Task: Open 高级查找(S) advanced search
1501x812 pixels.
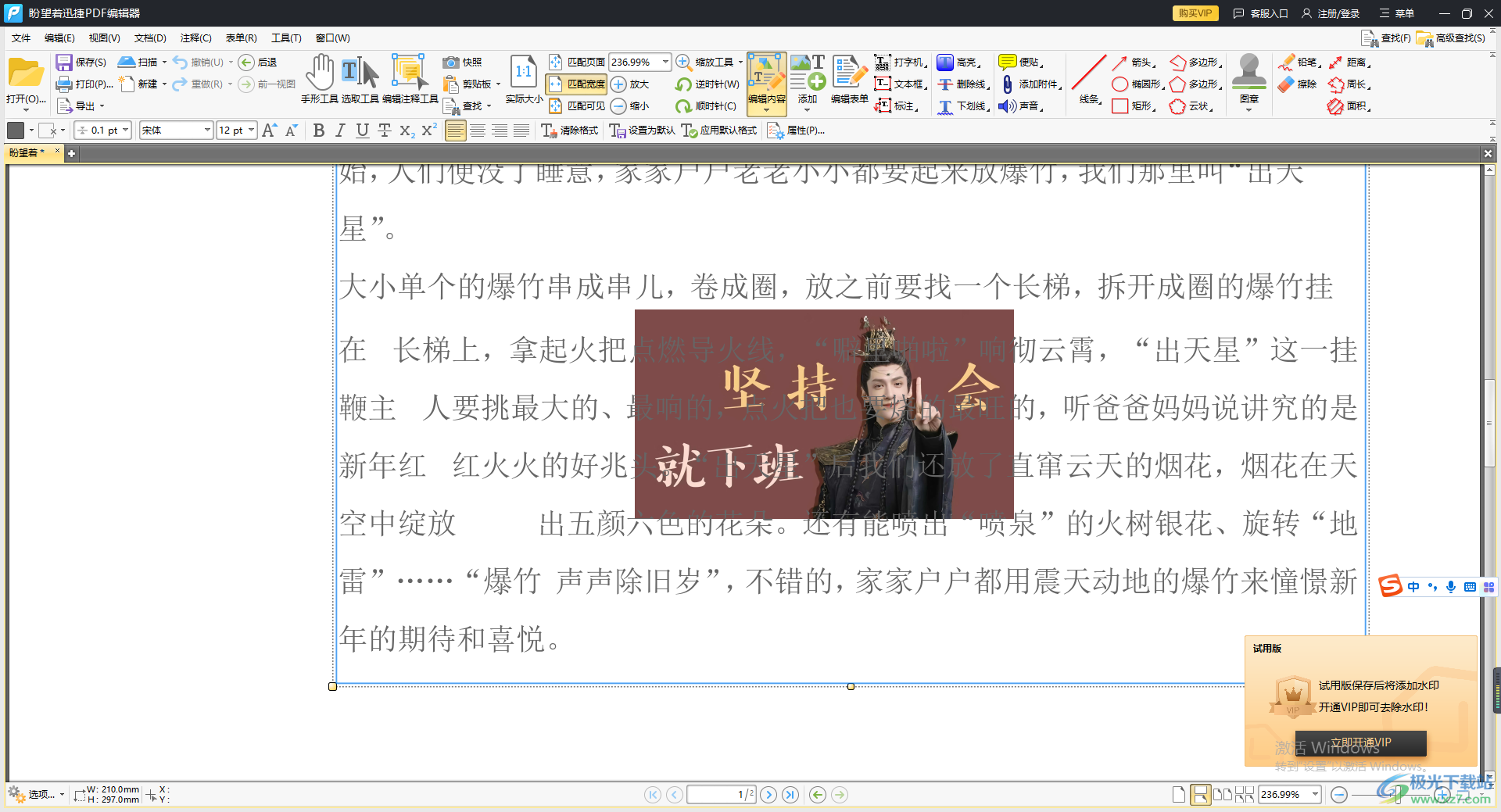Action: 1451,38
